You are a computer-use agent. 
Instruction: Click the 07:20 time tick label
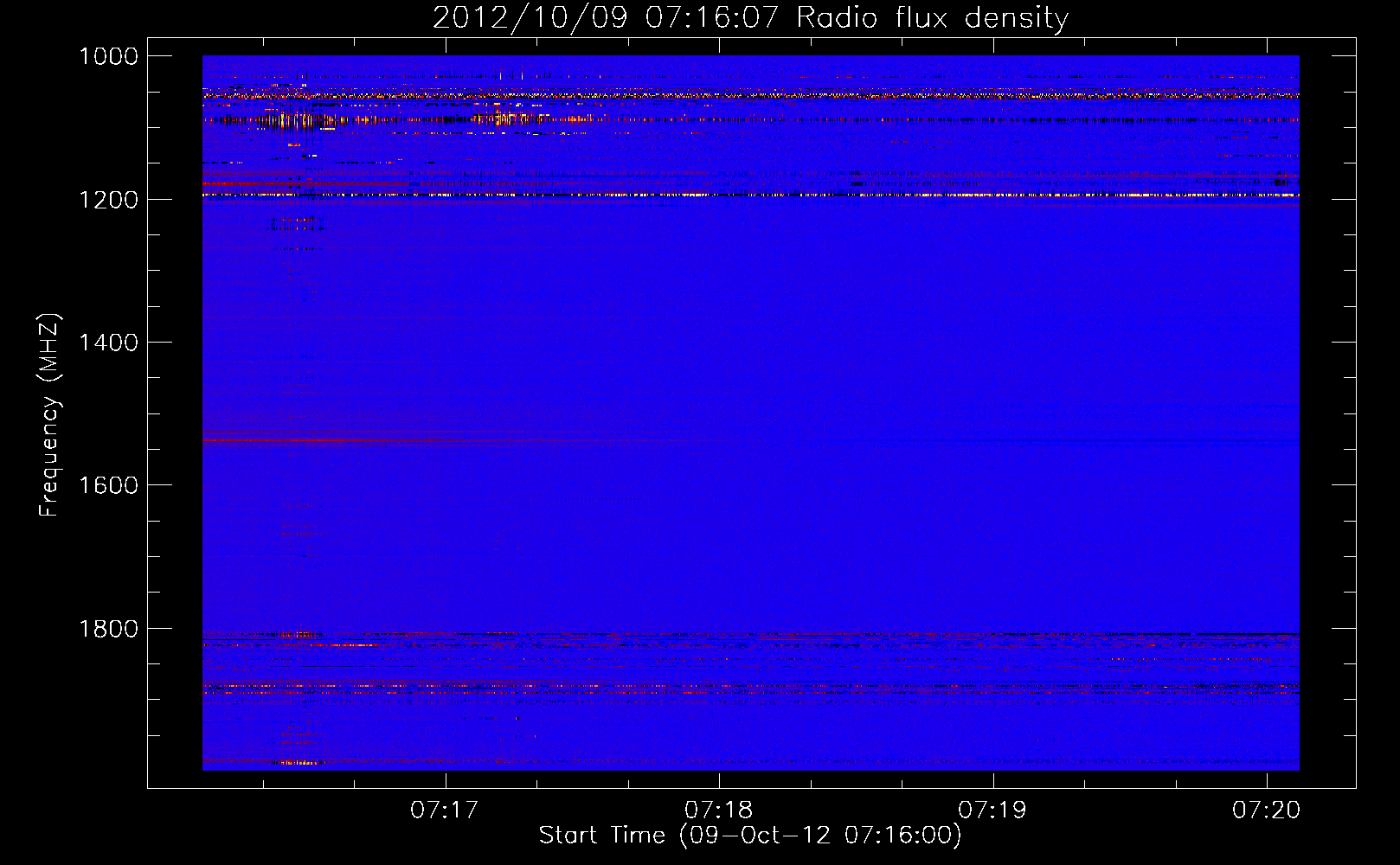click(x=1266, y=810)
